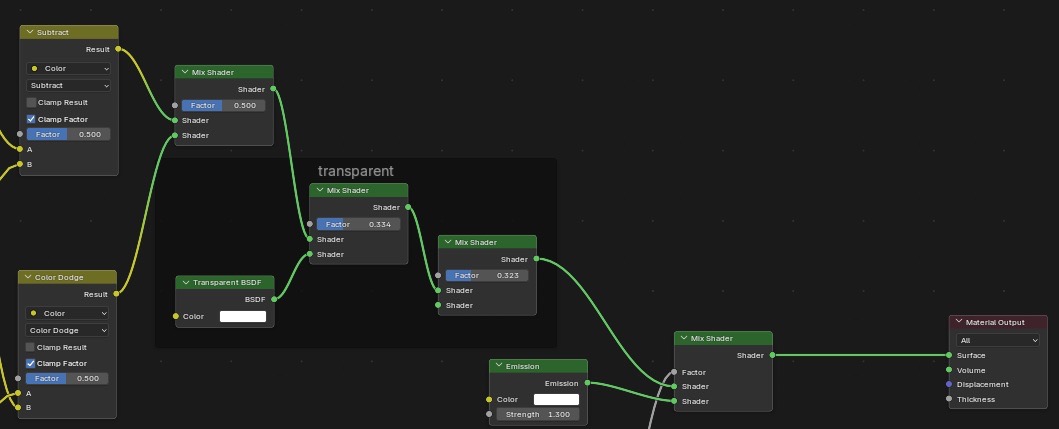Screen dimensions: 1059x429
Task: Collapse the Emission node with its chevron
Action: (x=498, y=366)
